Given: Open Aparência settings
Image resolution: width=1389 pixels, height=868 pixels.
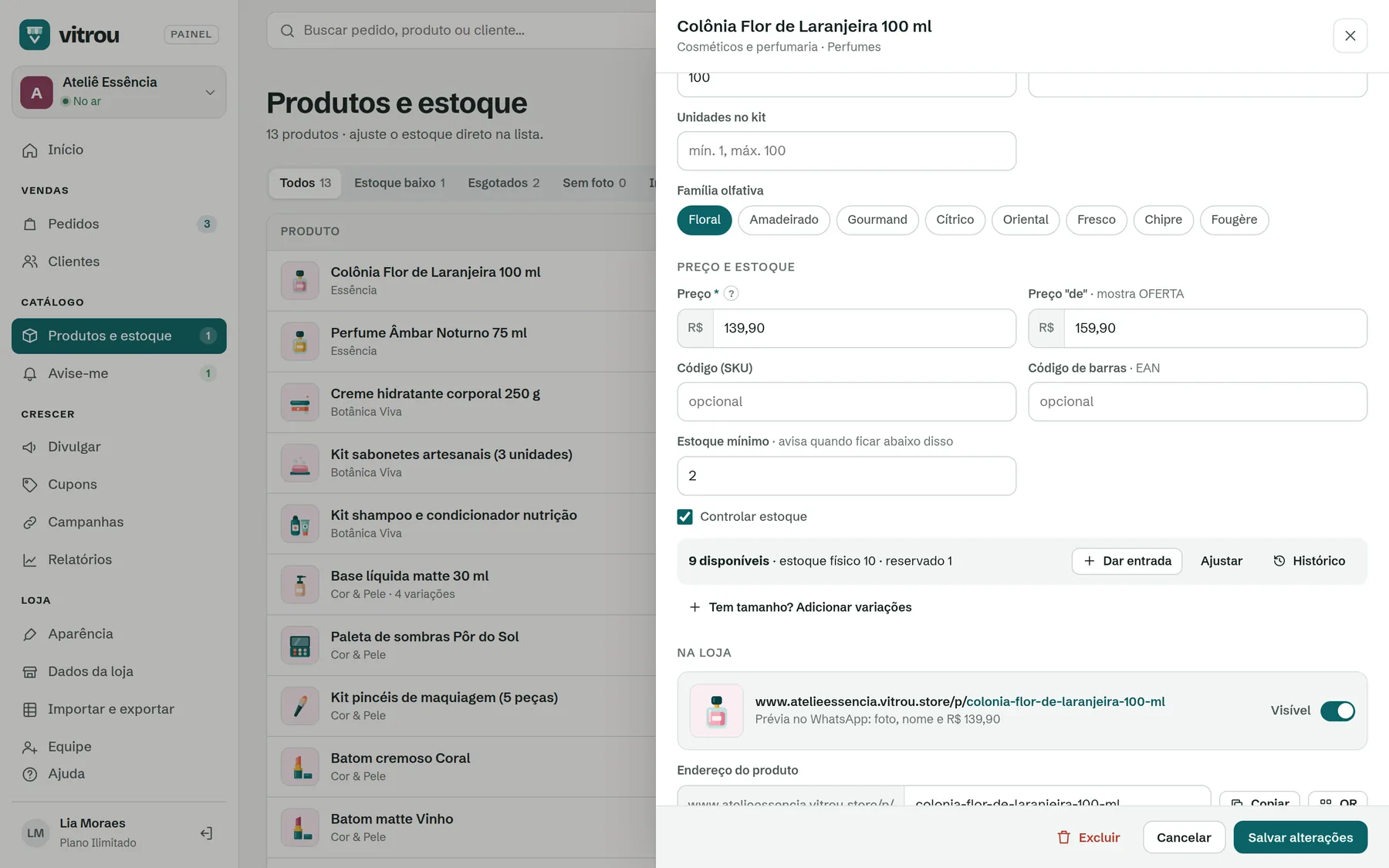Looking at the screenshot, I should coord(119,633).
